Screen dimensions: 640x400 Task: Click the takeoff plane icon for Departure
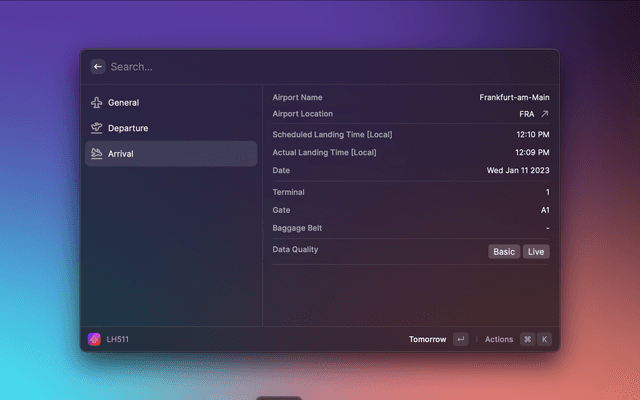point(96,129)
